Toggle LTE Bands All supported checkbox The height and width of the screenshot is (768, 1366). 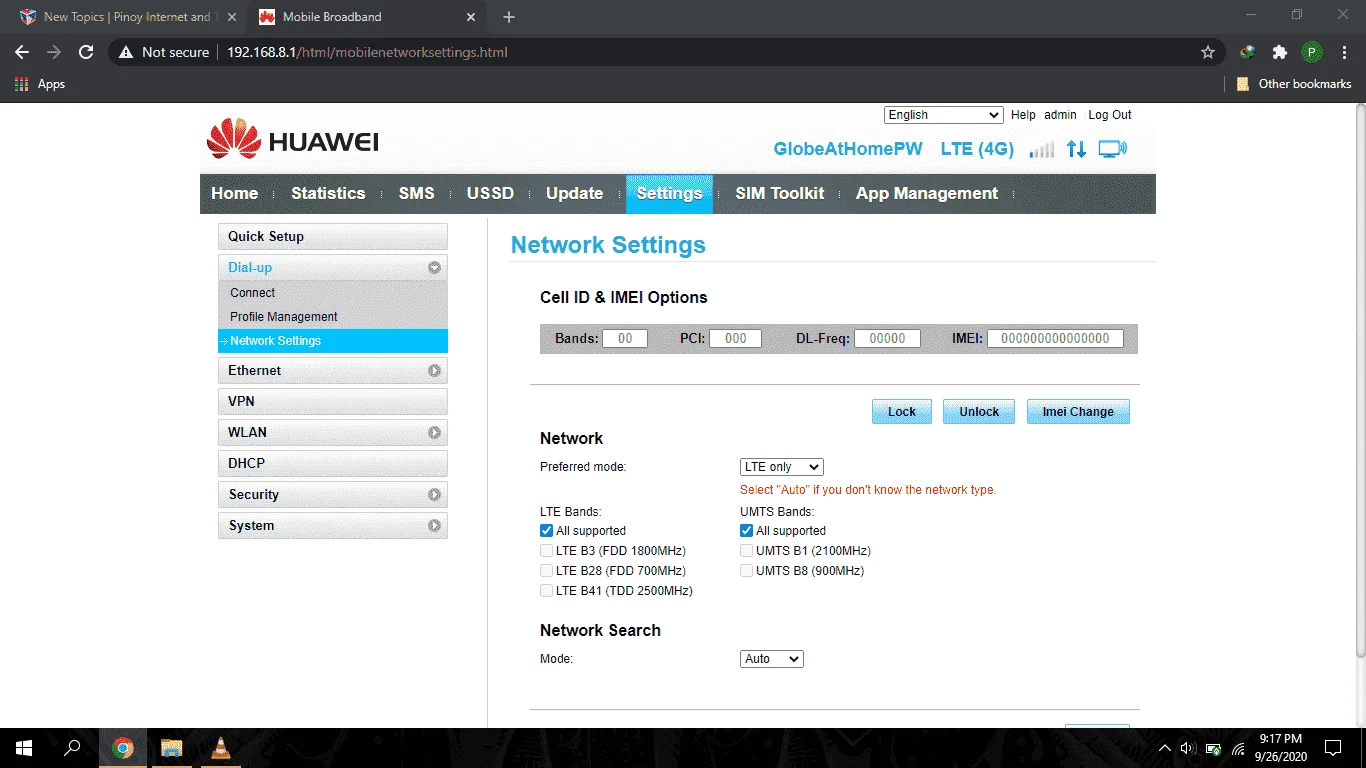coord(546,531)
